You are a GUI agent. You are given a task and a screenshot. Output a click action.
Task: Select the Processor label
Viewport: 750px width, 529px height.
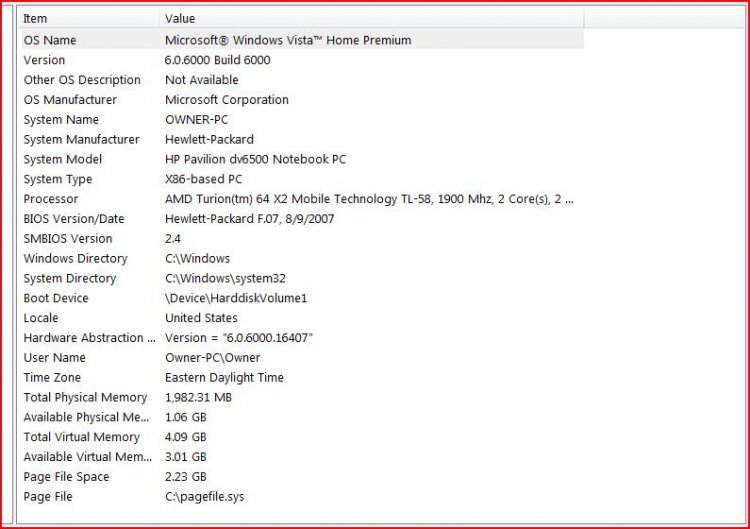(51, 199)
